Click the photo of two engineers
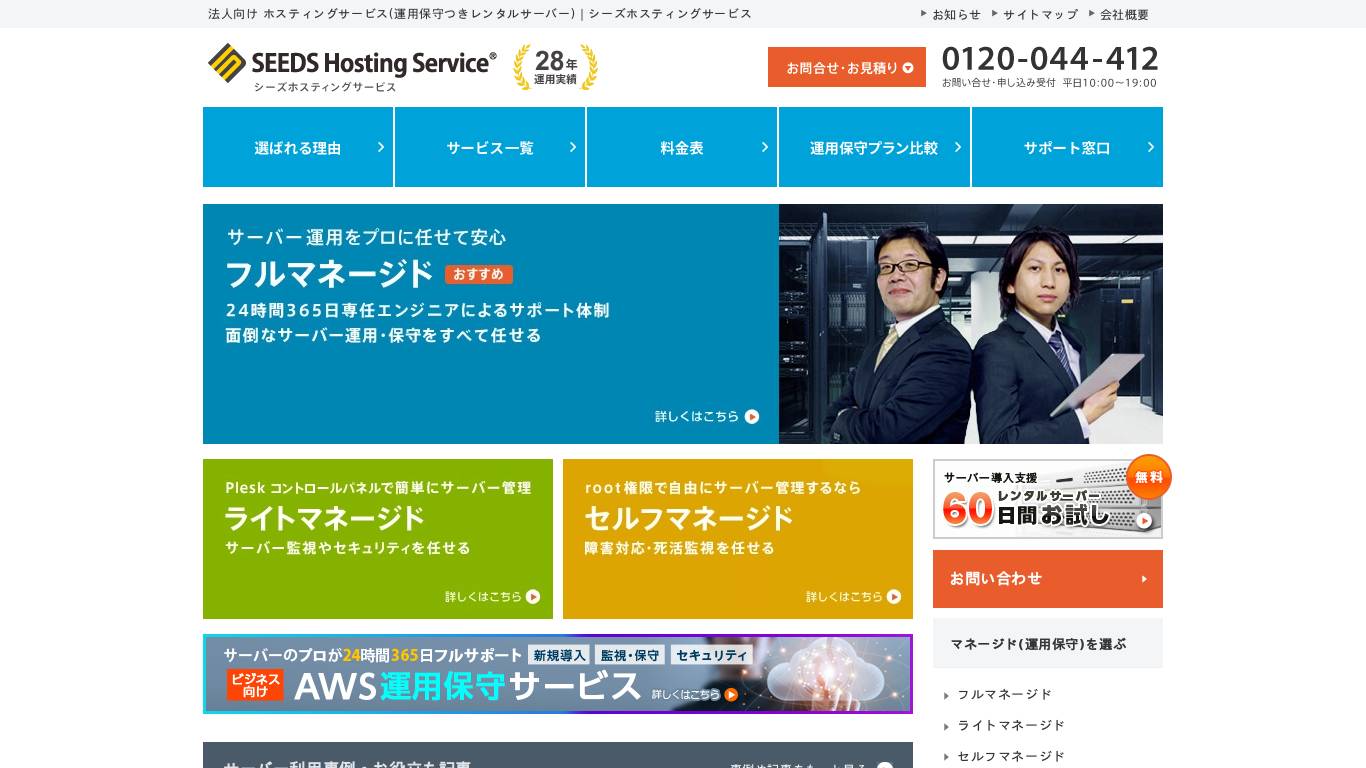The image size is (1366, 768). (971, 324)
